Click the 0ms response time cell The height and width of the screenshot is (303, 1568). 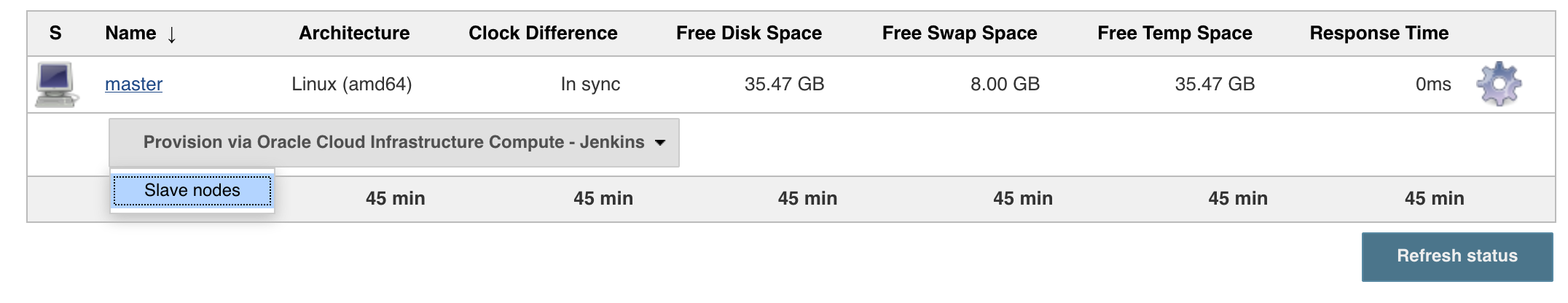pos(1432,84)
